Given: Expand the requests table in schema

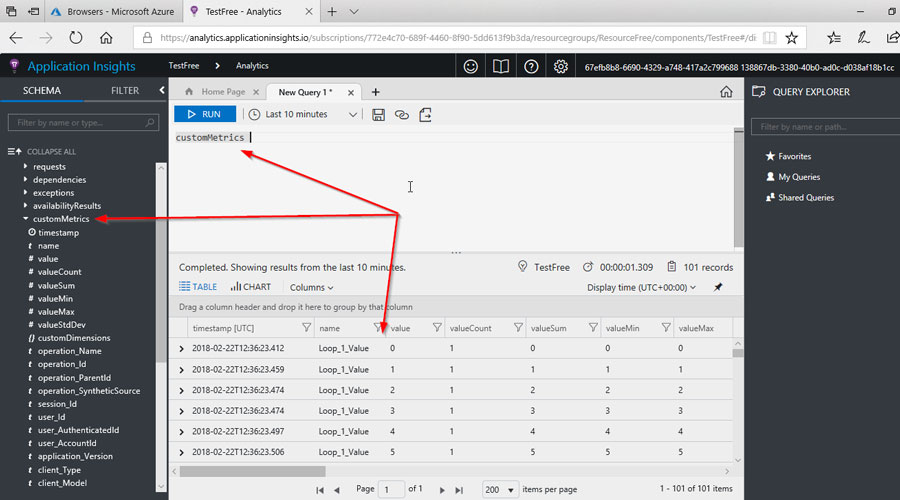Looking at the screenshot, I should click(25, 166).
